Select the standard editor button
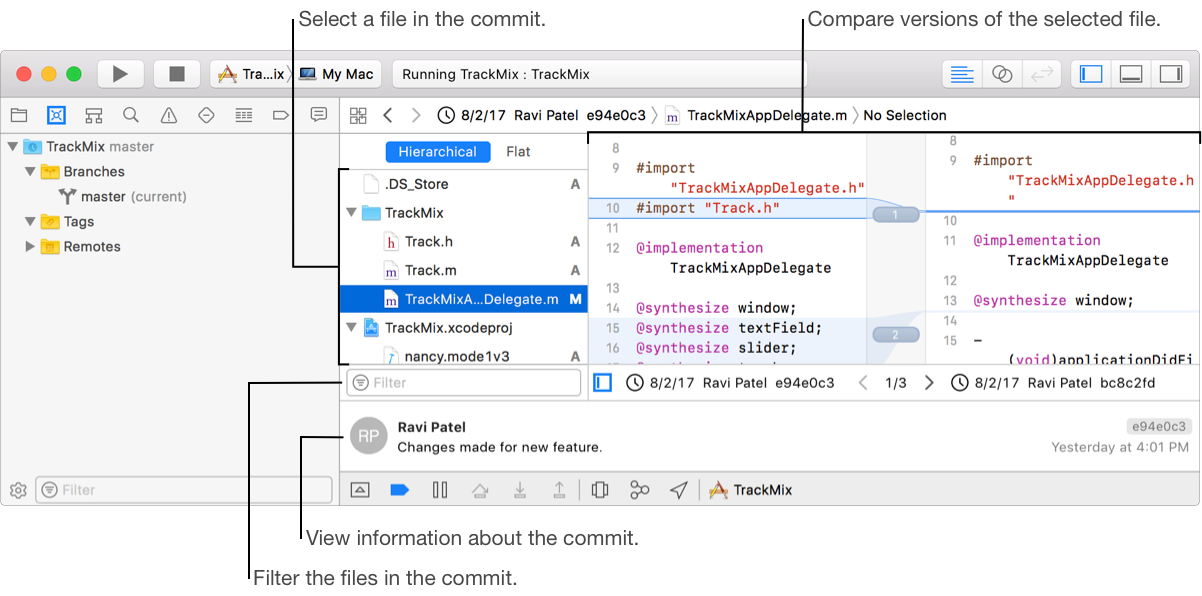 click(x=962, y=74)
